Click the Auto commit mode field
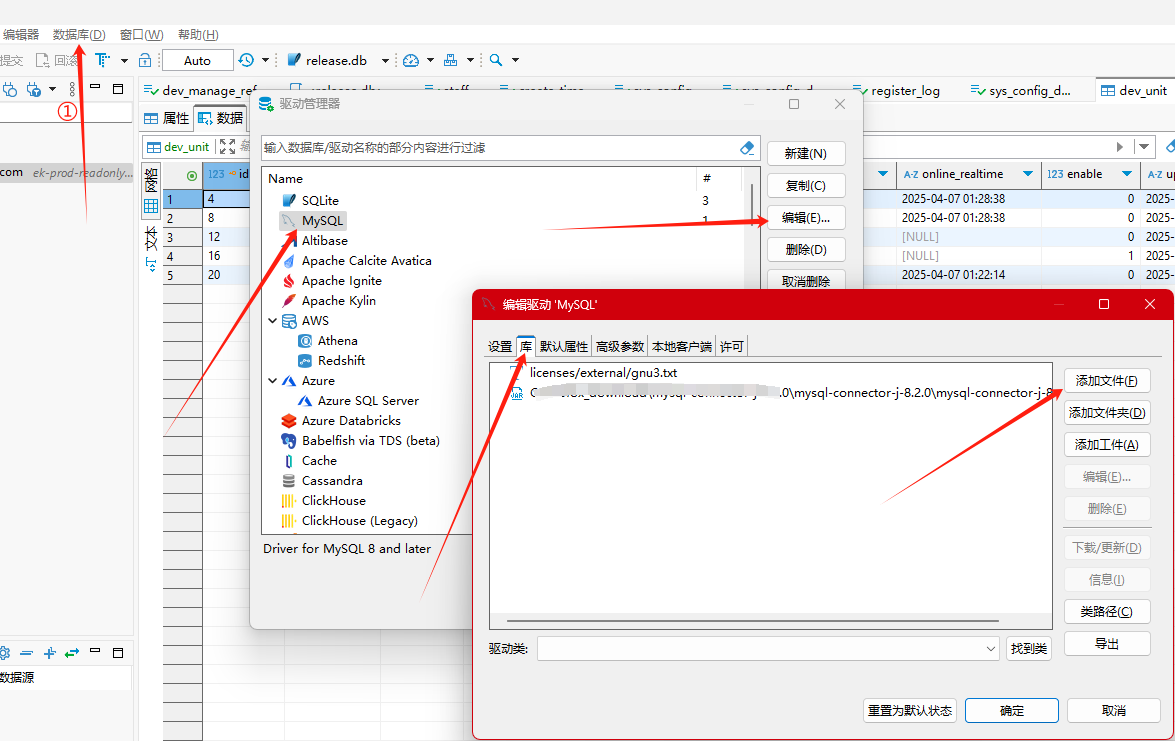The width and height of the screenshot is (1175, 741). click(197, 61)
